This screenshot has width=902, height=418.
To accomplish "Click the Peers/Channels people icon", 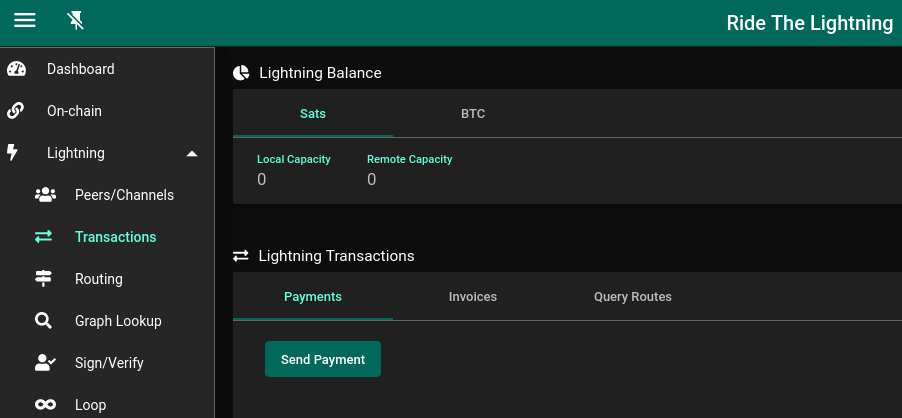I will pyautogui.click(x=45, y=195).
